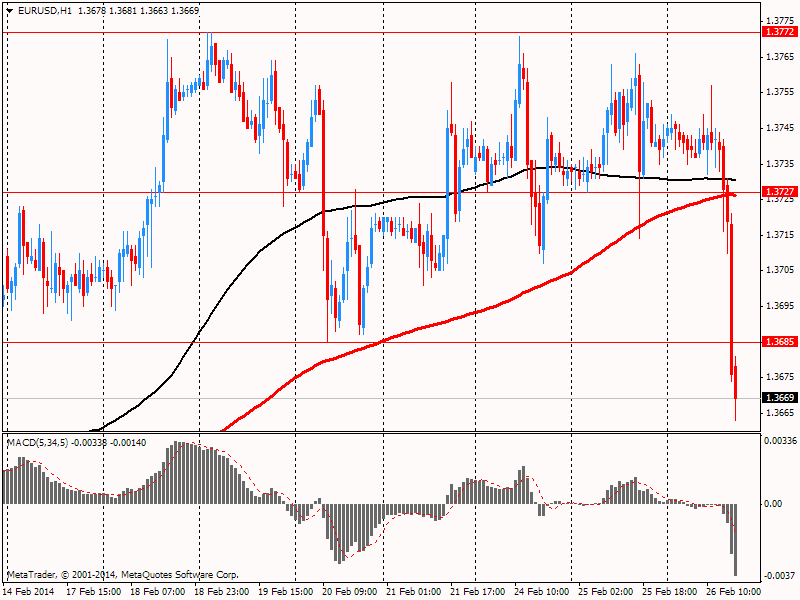Click the 21 Feb 17:00 time label

point(478,592)
